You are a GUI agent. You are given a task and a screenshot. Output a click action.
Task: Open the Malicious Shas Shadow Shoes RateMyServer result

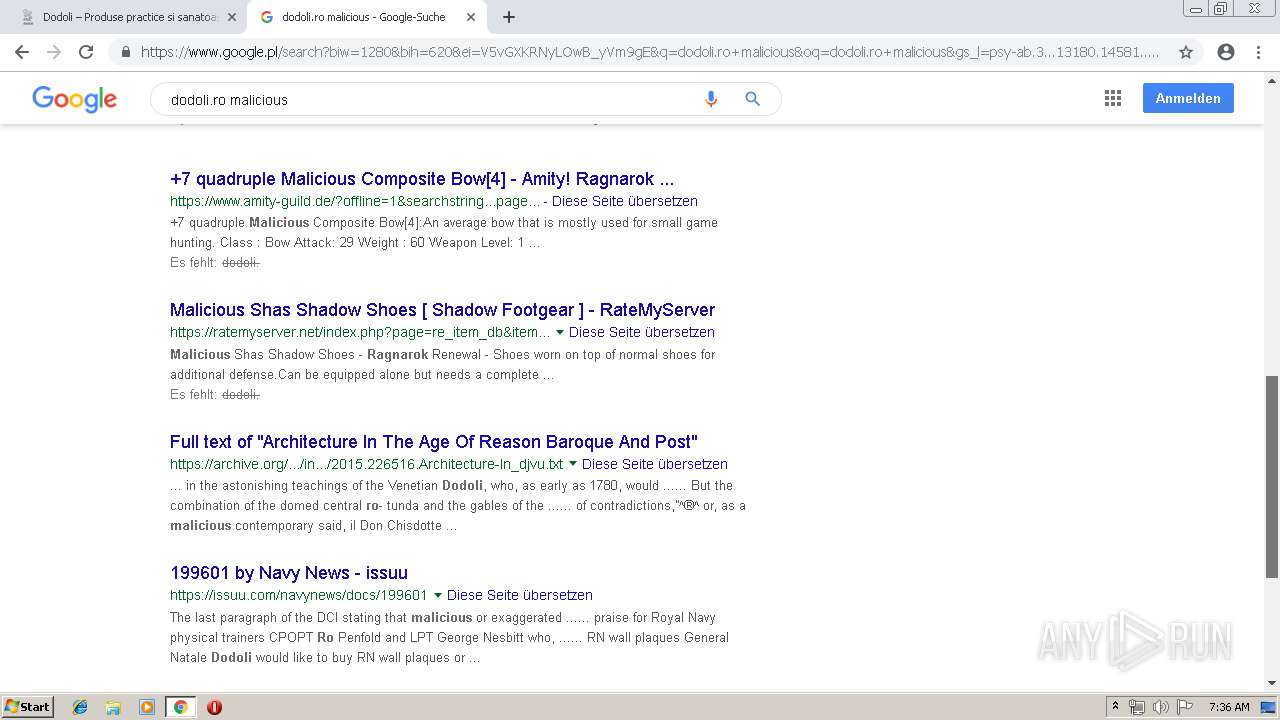tap(442, 310)
